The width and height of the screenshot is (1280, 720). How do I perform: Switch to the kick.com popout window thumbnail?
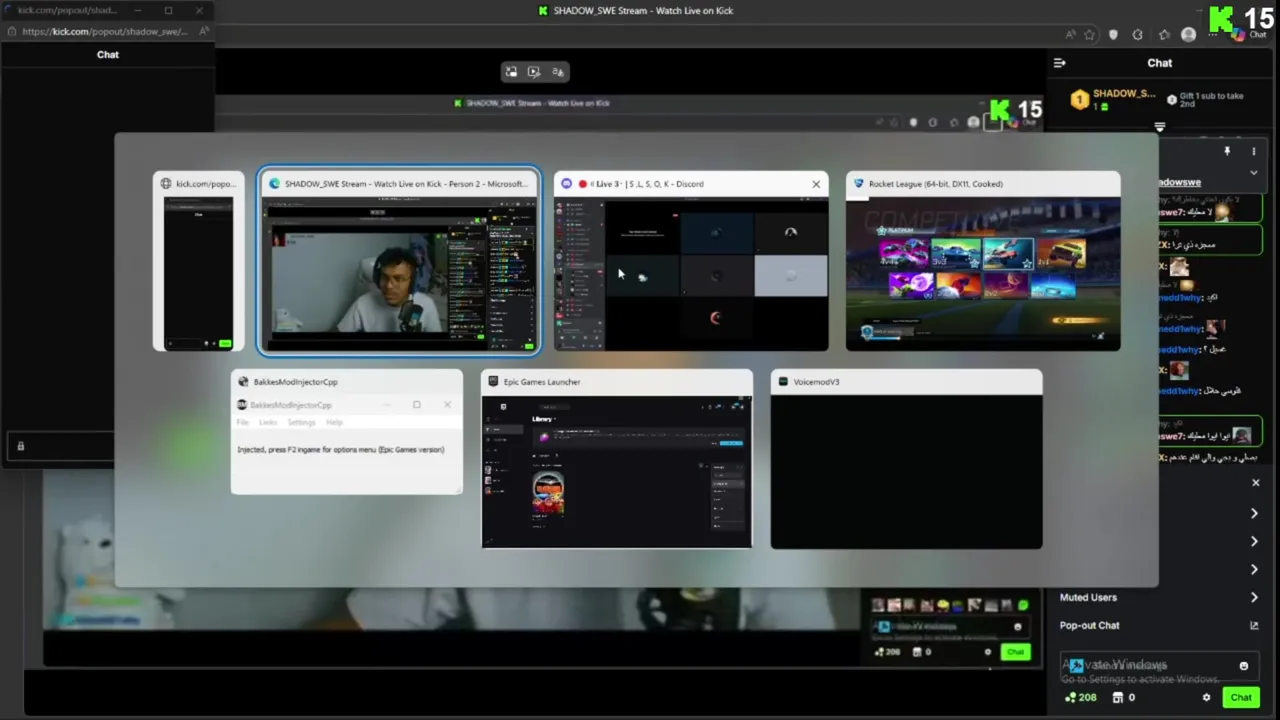click(198, 261)
